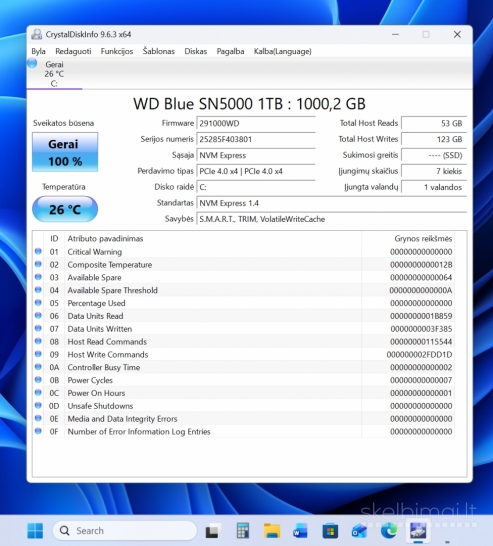Select the Unsafe Shutdowns attribute name
493x546 pixels.
pos(100,406)
